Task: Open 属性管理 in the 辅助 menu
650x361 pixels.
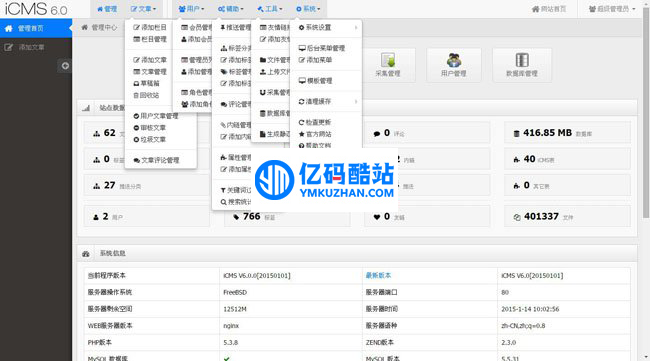Action: coord(235,157)
